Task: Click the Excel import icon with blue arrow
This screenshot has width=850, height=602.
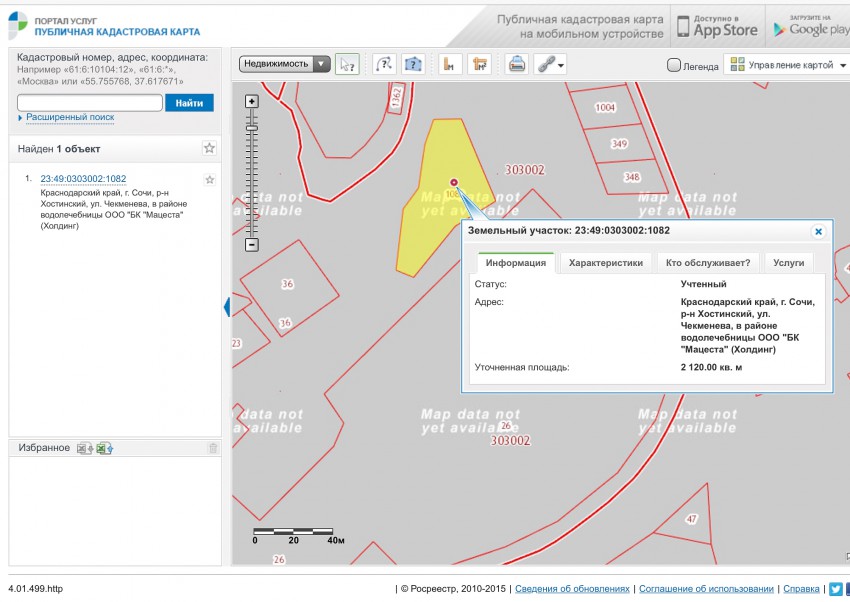Action: tap(105, 448)
